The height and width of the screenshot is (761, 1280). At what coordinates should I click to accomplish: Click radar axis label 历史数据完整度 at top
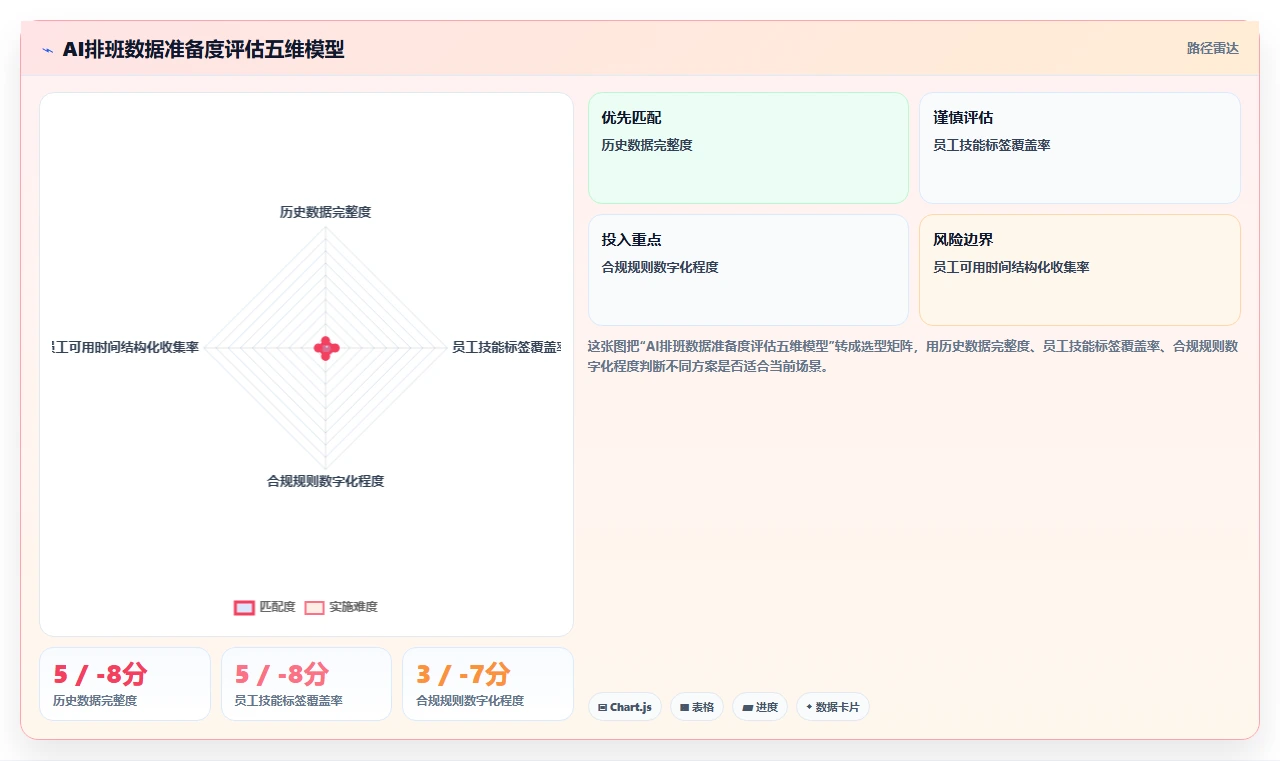[x=325, y=212]
